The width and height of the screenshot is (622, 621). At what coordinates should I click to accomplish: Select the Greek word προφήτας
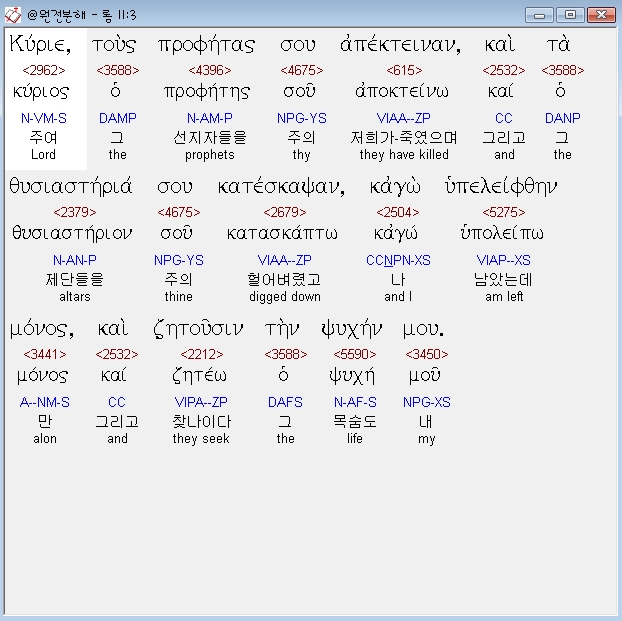(206, 44)
